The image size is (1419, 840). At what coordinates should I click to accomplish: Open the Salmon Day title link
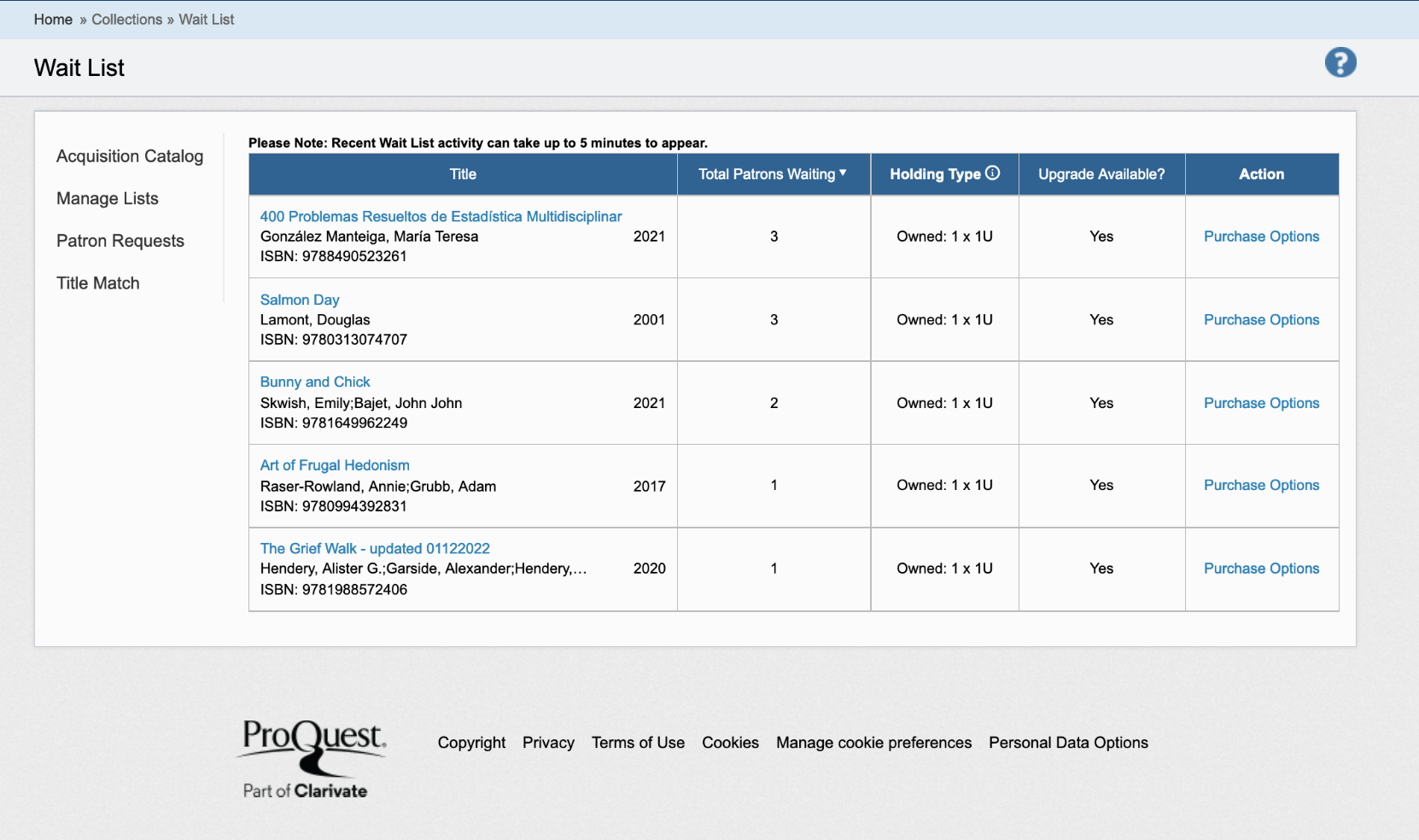click(x=300, y=300)
